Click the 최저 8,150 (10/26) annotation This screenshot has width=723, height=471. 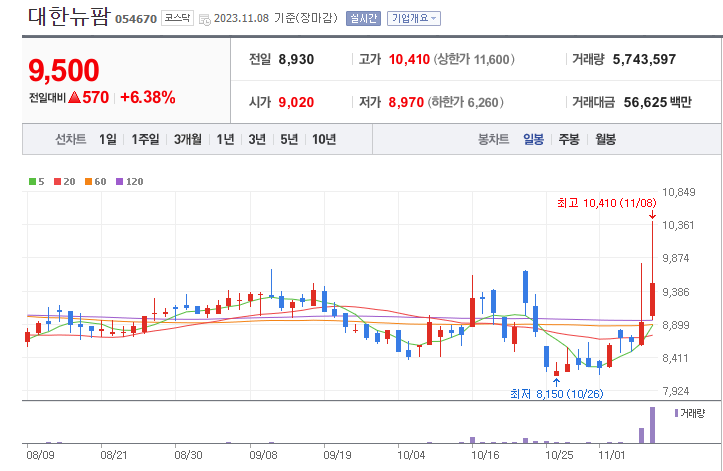click(x=557, y=393)
